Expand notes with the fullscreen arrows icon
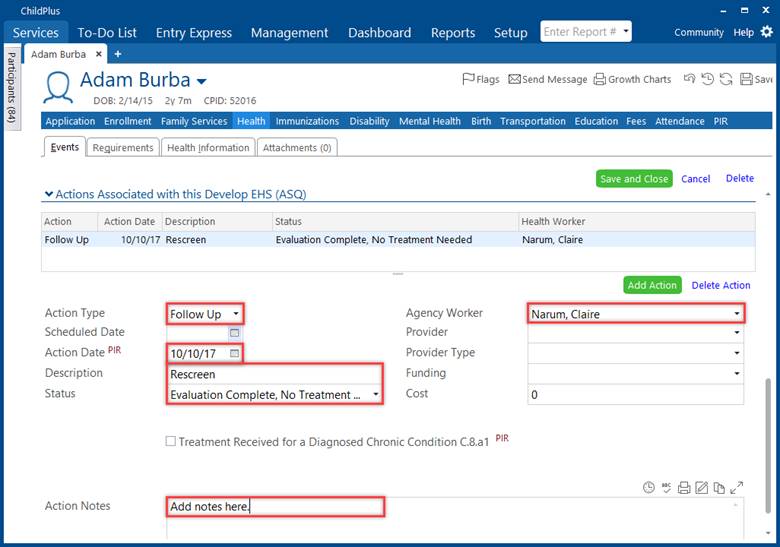780x547 pixels. click(737, 488)
